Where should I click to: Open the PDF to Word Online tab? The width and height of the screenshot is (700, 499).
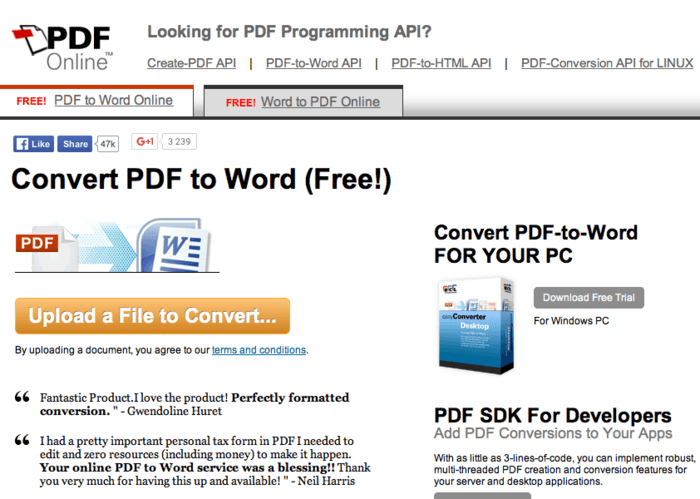pyautogui.click(x=113, y=100)
